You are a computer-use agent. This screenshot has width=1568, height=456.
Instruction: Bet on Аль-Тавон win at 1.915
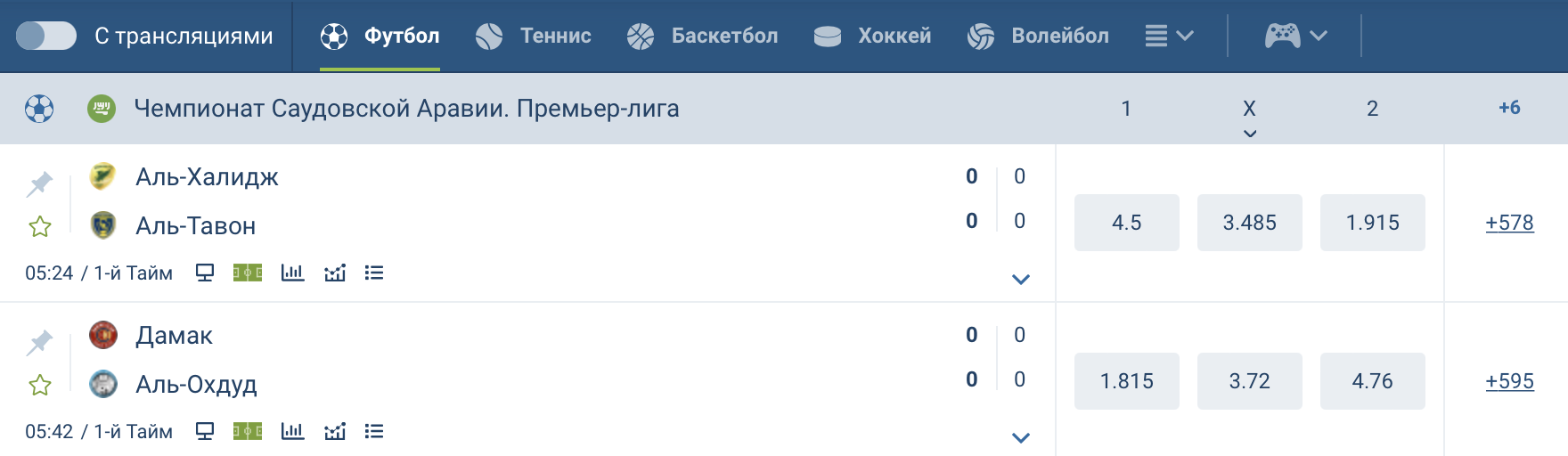[1372, 223]
